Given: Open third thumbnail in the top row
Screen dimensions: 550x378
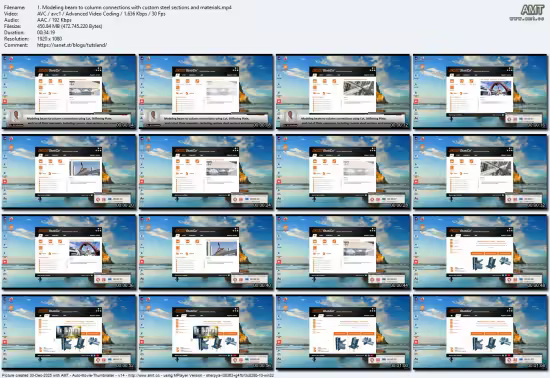Looking at the screenshot, I should tap(343, 92).
